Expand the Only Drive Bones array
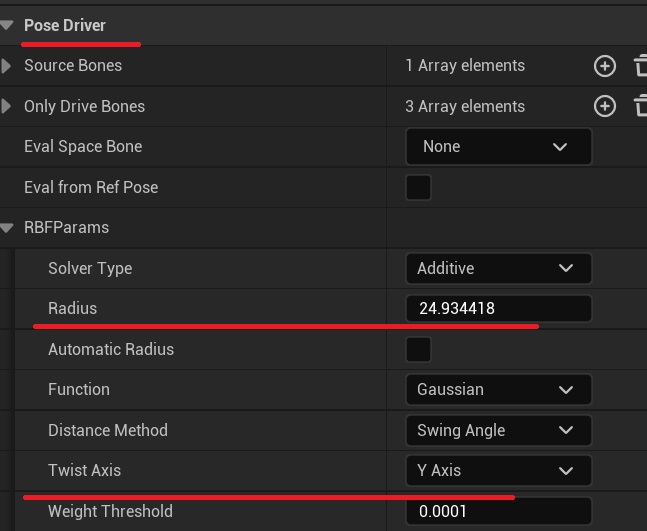This screenshot has height=531, width=647. (8, 106)
